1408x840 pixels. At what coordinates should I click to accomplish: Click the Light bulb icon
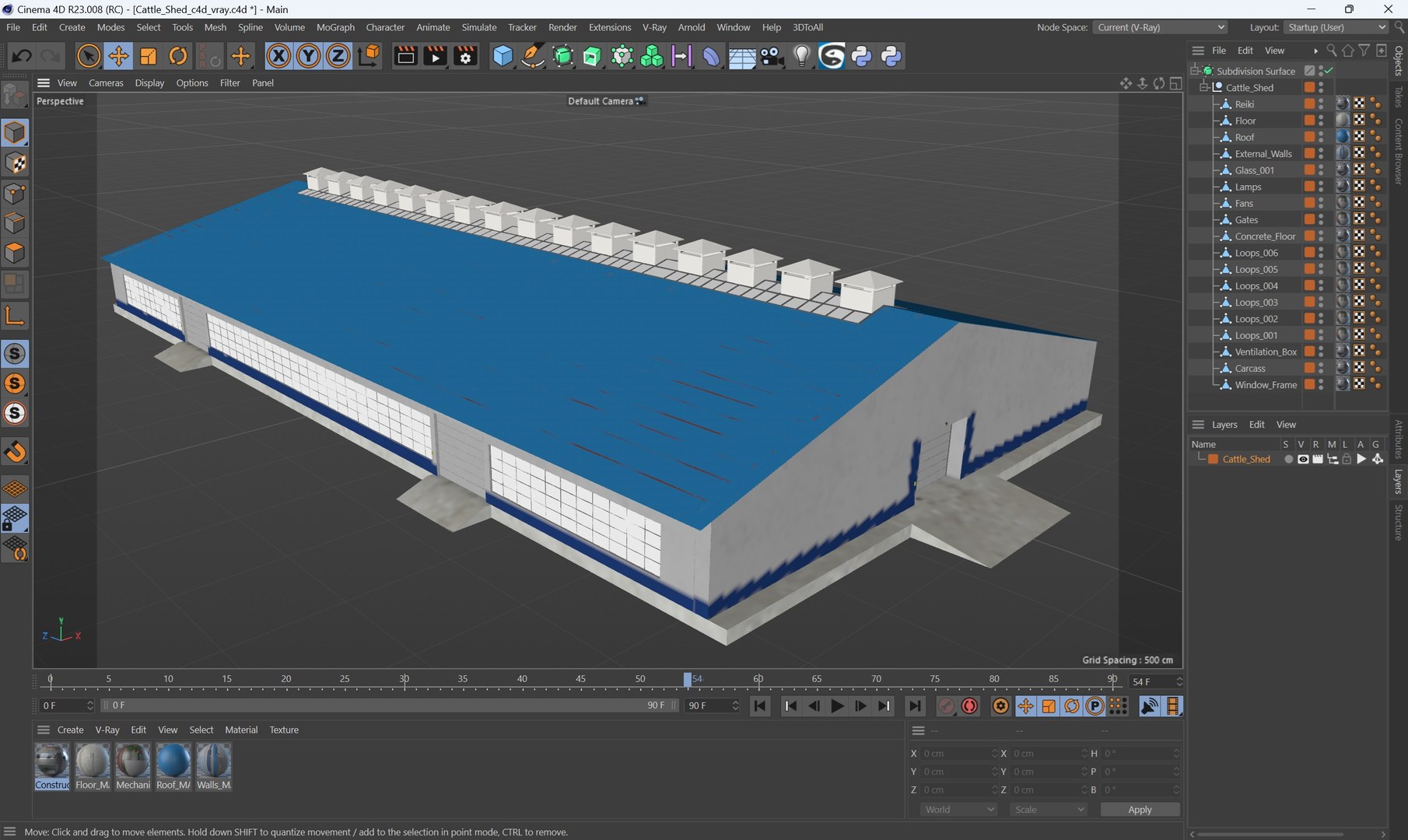[x=802, y=56]
